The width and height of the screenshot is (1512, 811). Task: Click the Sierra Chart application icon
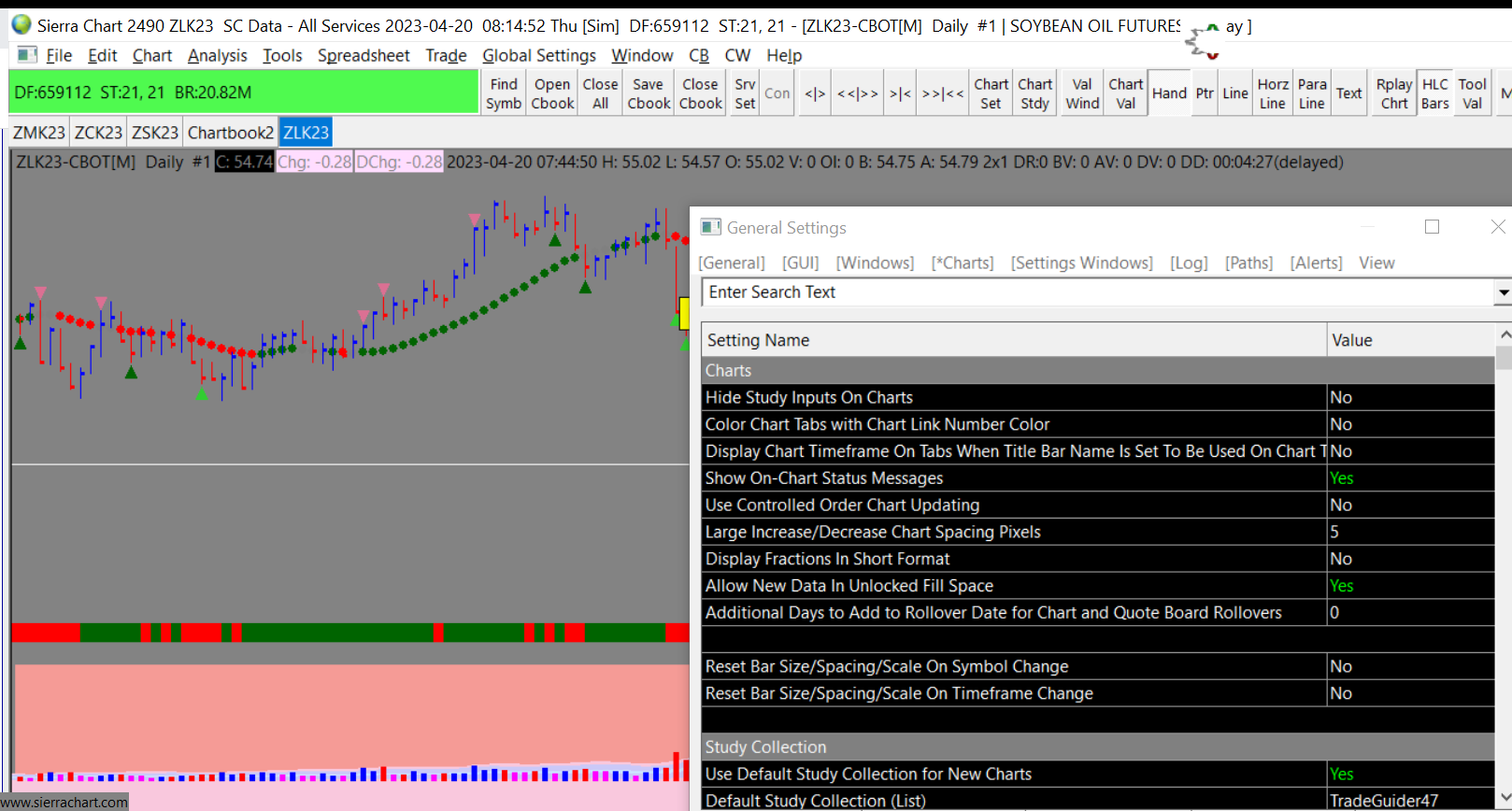point(21,25)
